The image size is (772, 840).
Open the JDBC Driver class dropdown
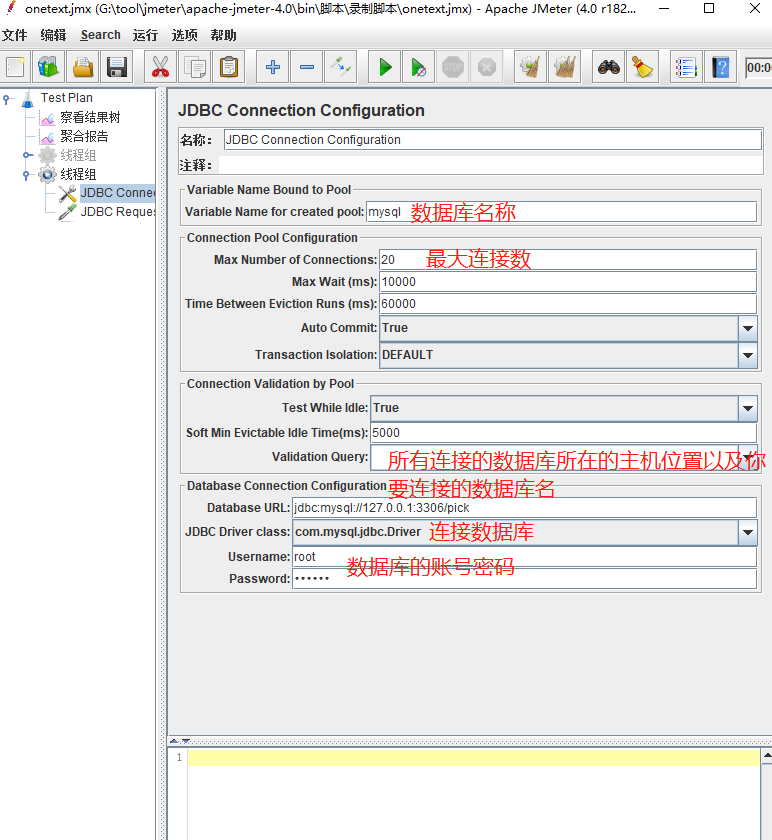pyautogui.click(x=747, y=532)
